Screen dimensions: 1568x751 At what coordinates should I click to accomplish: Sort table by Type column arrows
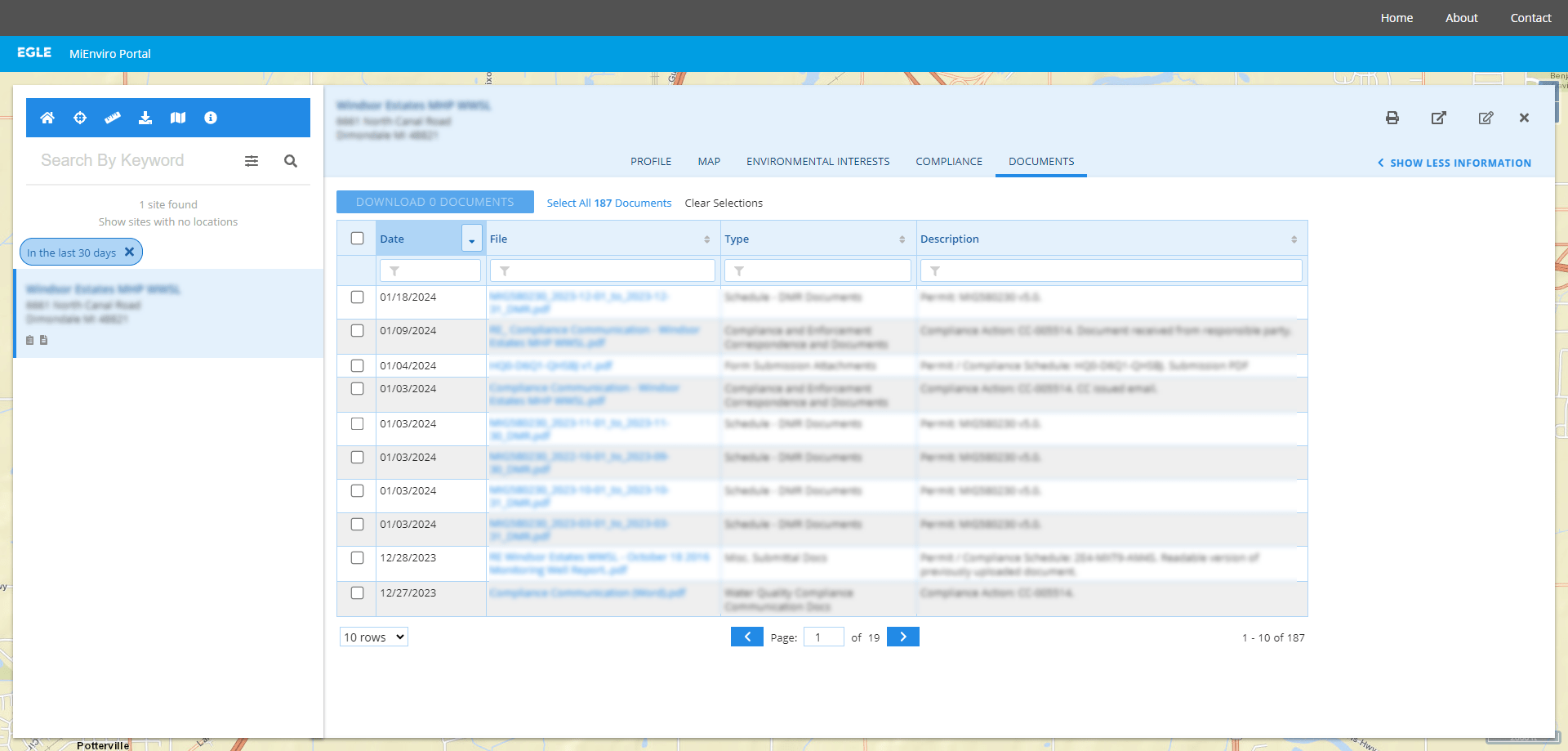point(902,239)
